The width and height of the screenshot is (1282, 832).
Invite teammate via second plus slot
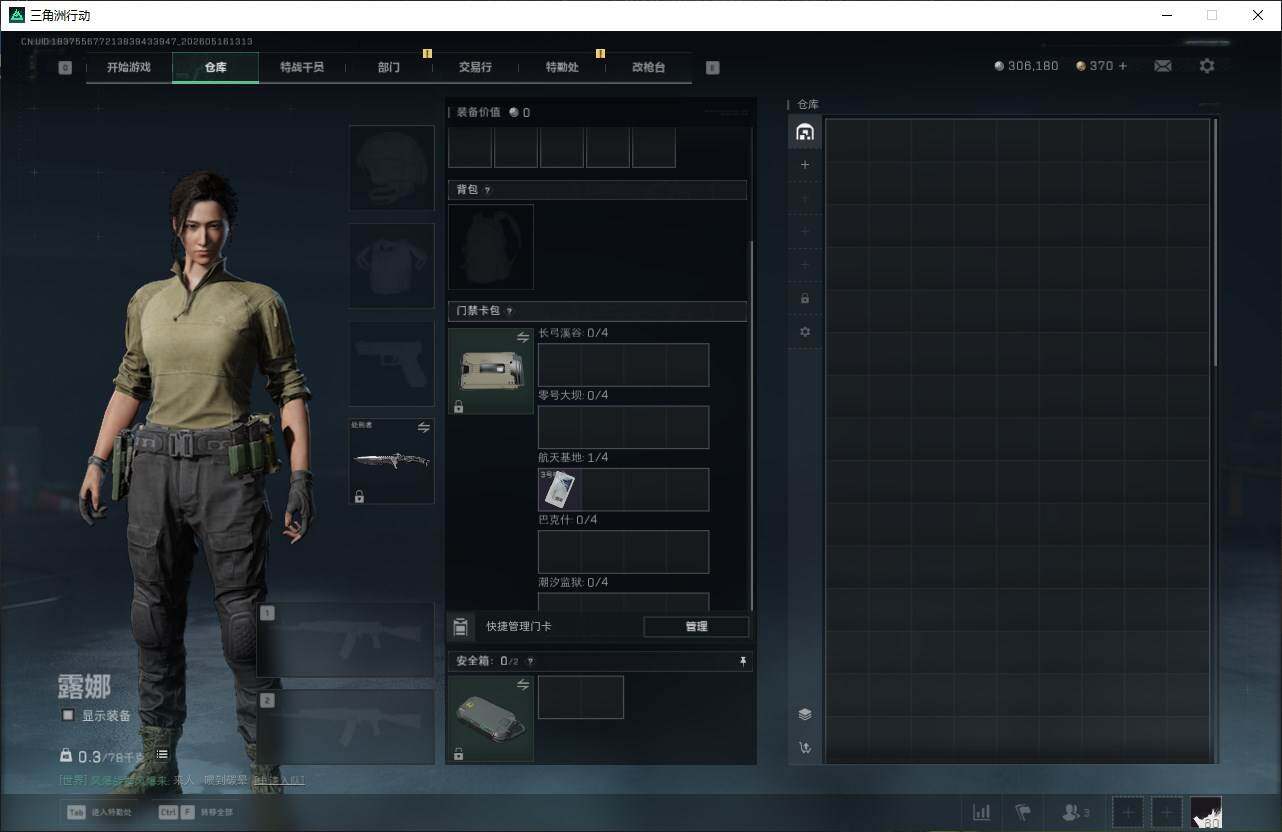(1166, 812)
